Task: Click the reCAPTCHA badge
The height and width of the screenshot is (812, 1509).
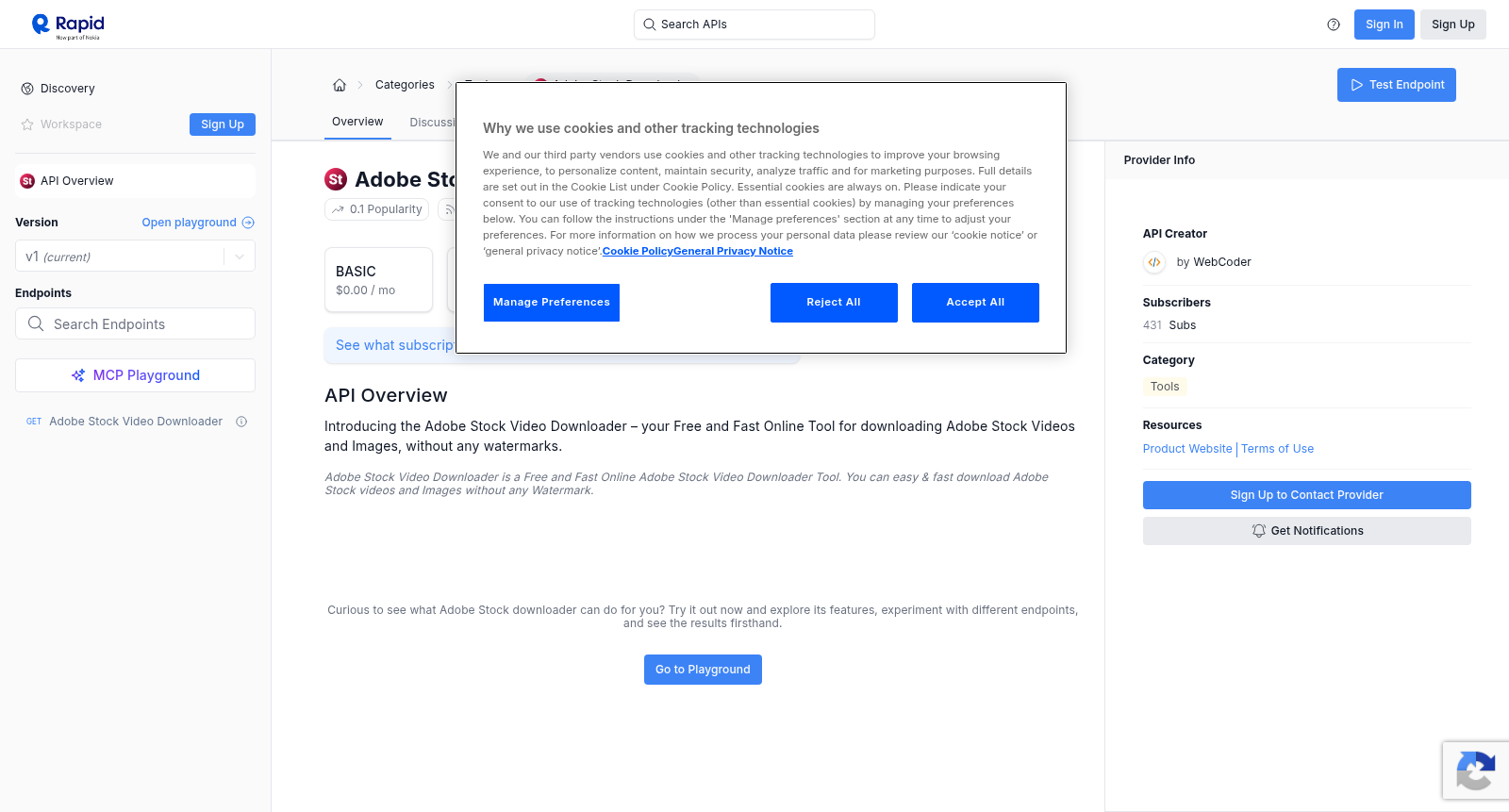Action: [1475, 771]
